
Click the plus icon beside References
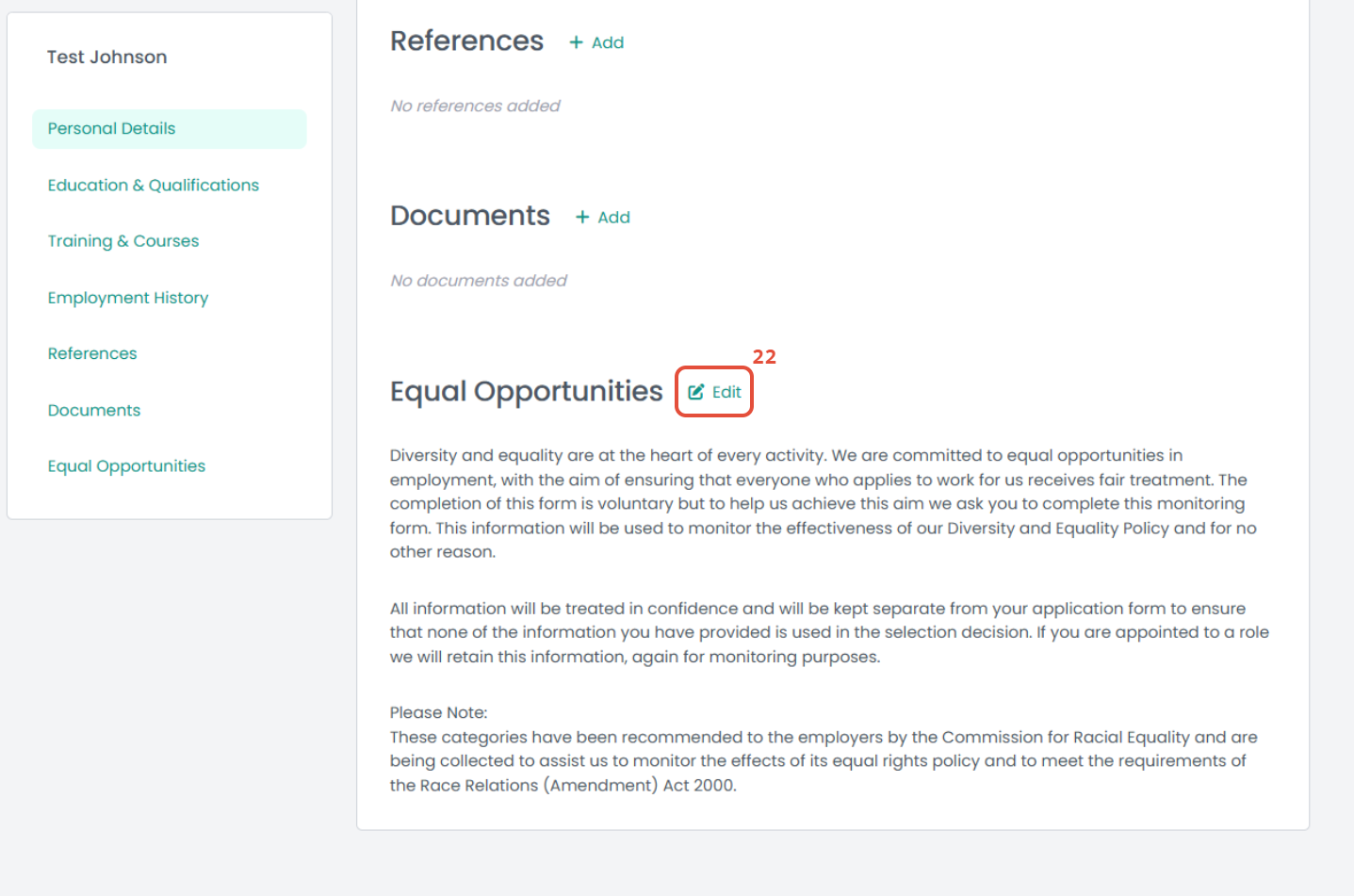click(576, 42)
